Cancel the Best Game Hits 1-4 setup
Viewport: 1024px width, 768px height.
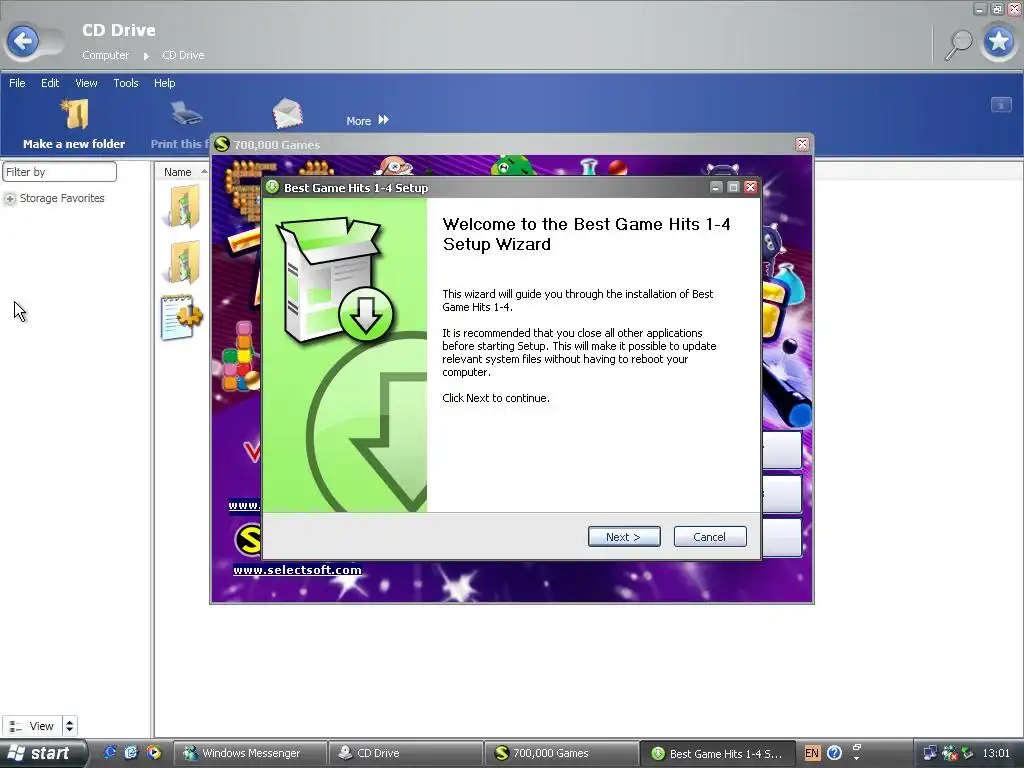coord(709,536)
